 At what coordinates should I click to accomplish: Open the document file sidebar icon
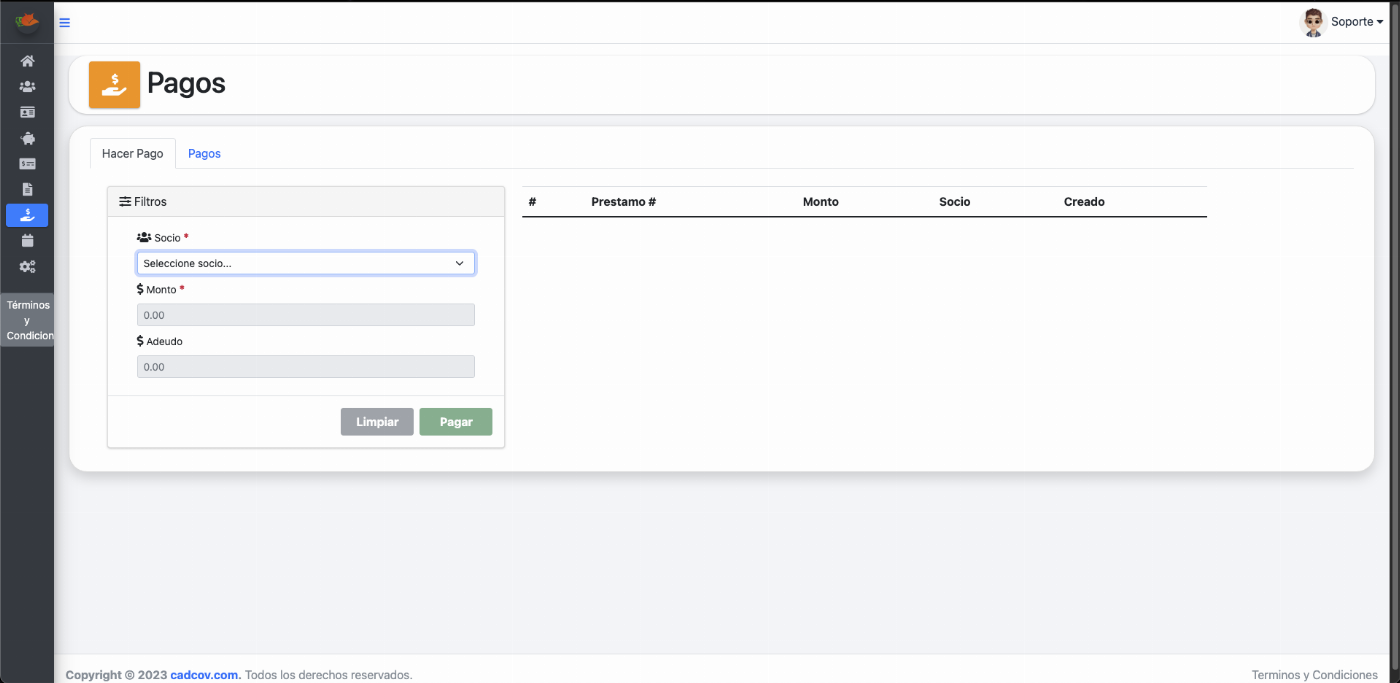tap(27, 189)
